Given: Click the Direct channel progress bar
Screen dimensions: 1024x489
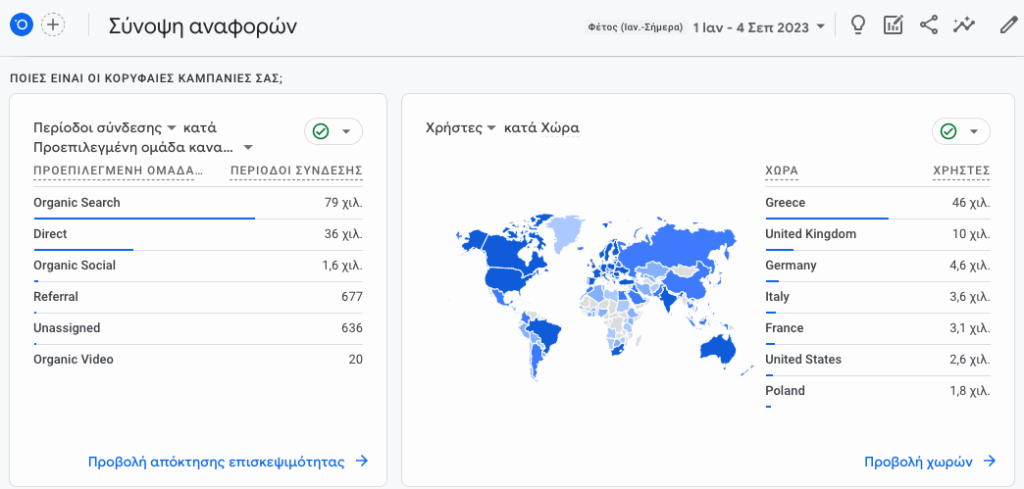Looking at the screenshot, I should coord(83,249).
